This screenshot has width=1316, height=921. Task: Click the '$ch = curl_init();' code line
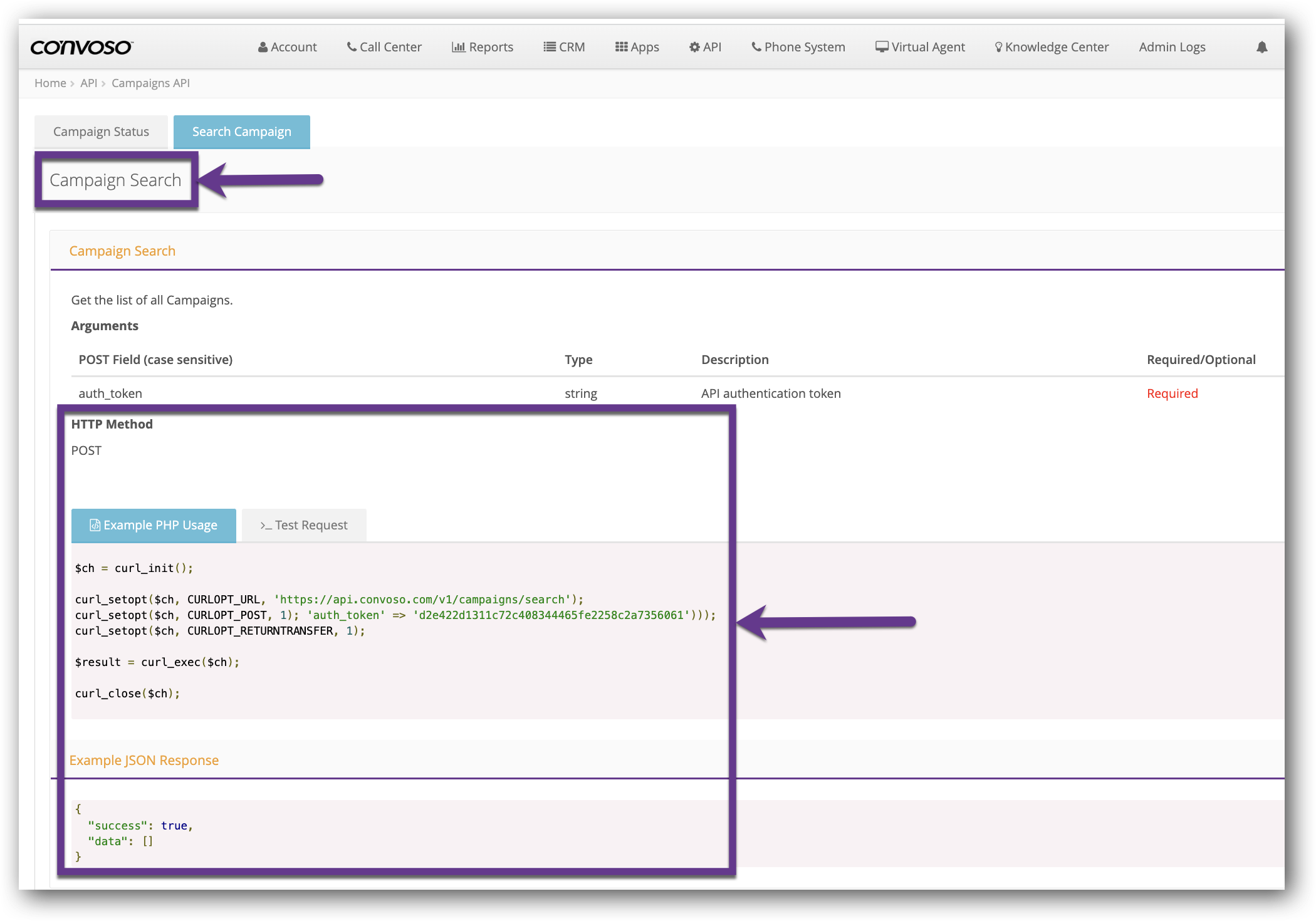[134, 568]
